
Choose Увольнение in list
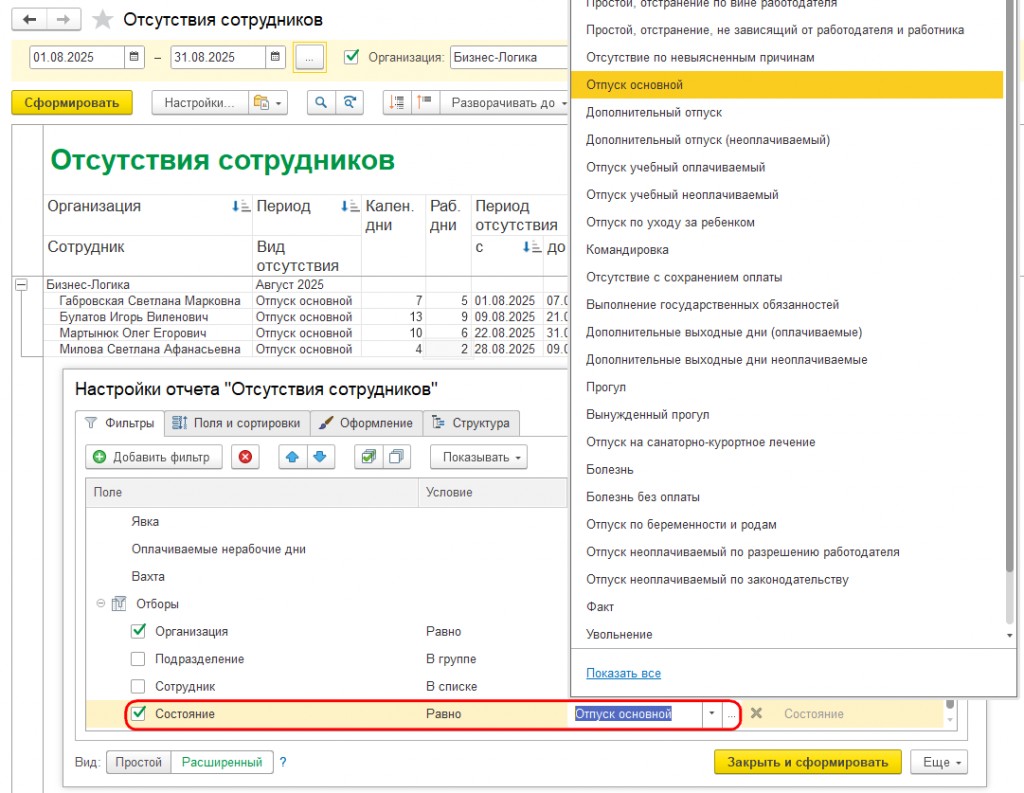point(787,634)
